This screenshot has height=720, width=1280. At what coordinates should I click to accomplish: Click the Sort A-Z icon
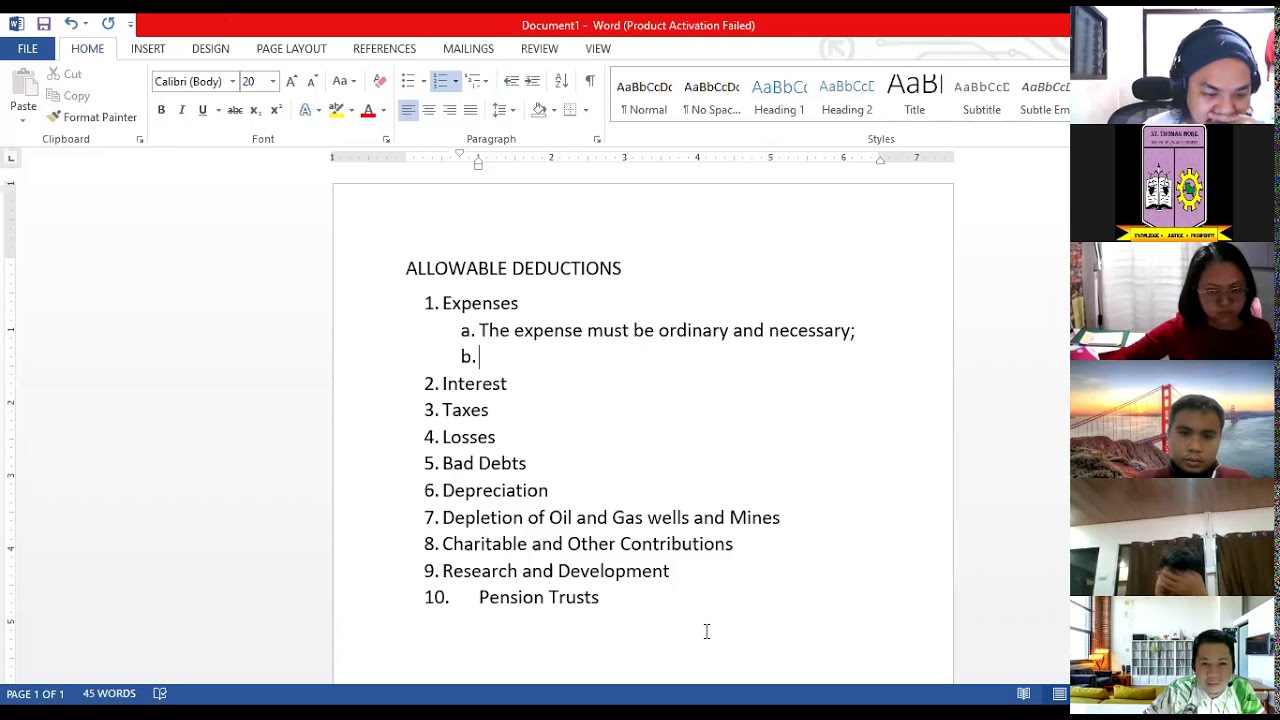[561, 81]
